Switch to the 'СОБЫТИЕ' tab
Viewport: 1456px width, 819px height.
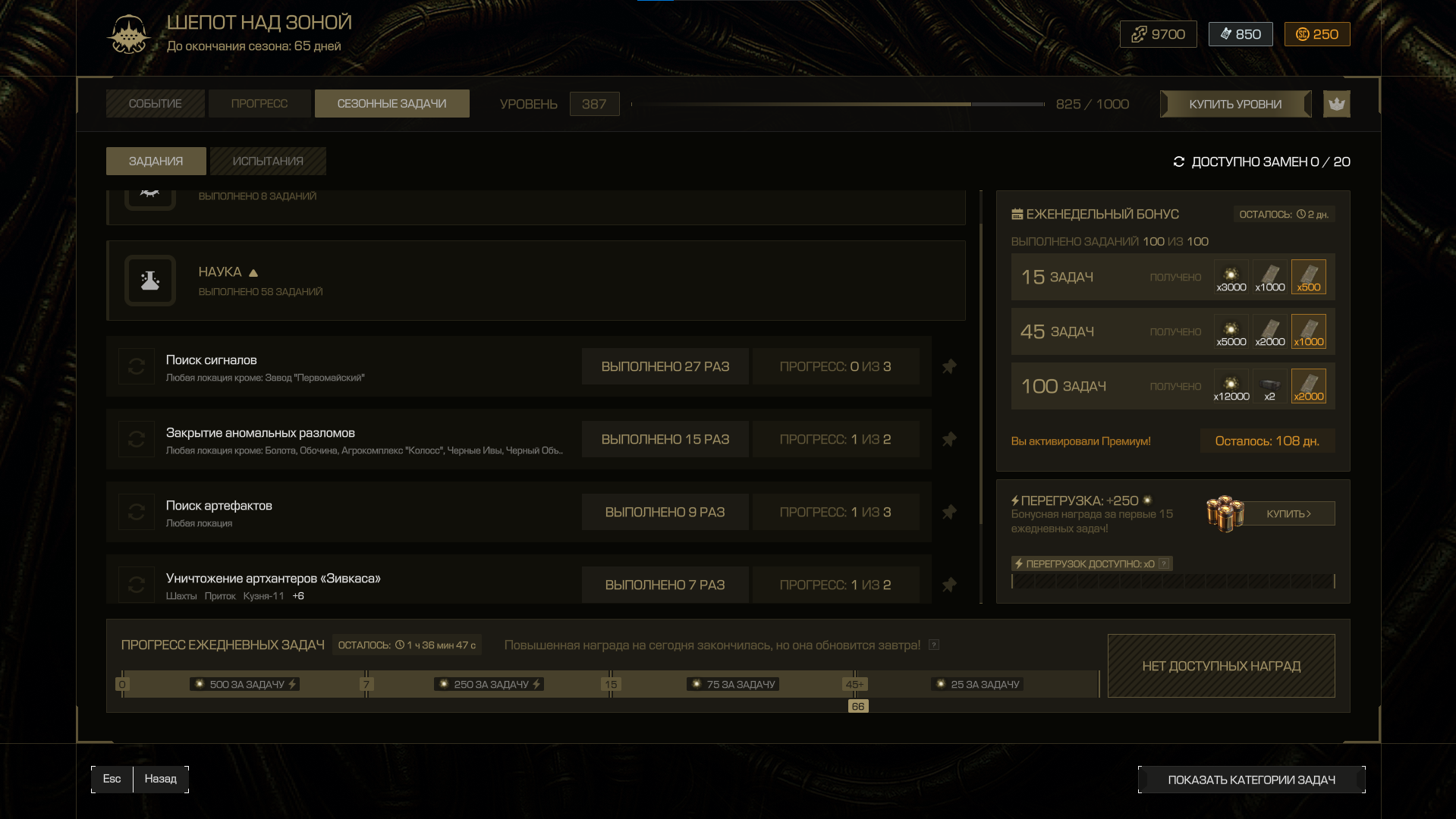[155, 104]
